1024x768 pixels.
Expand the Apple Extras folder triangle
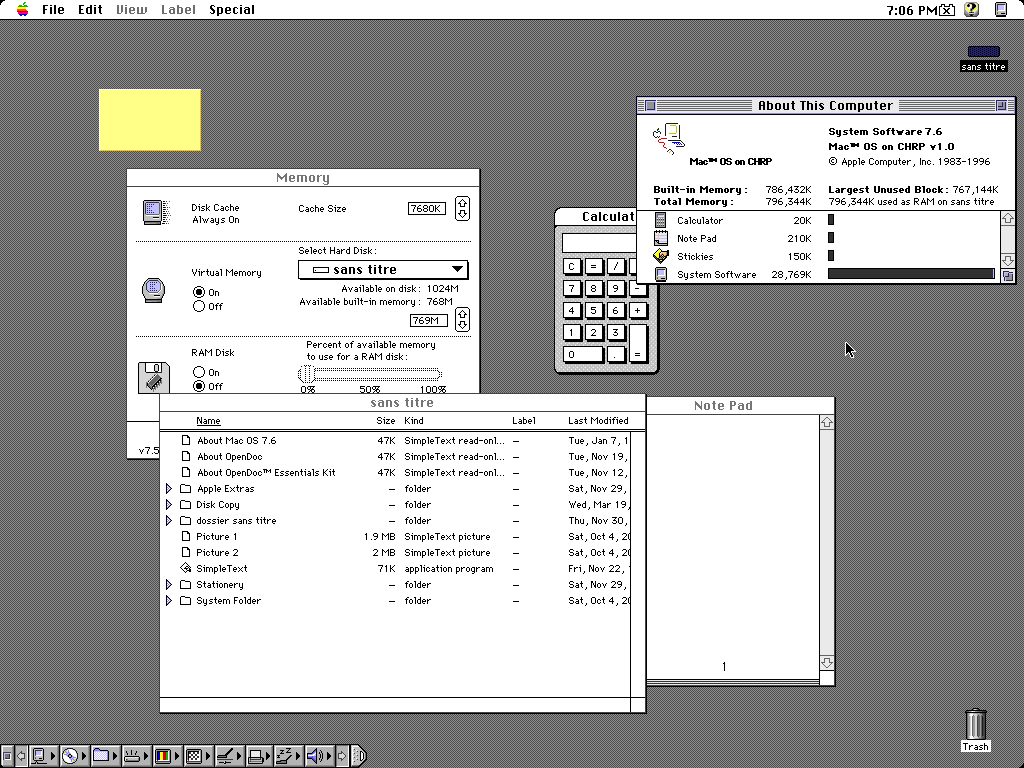click(169, 489)
